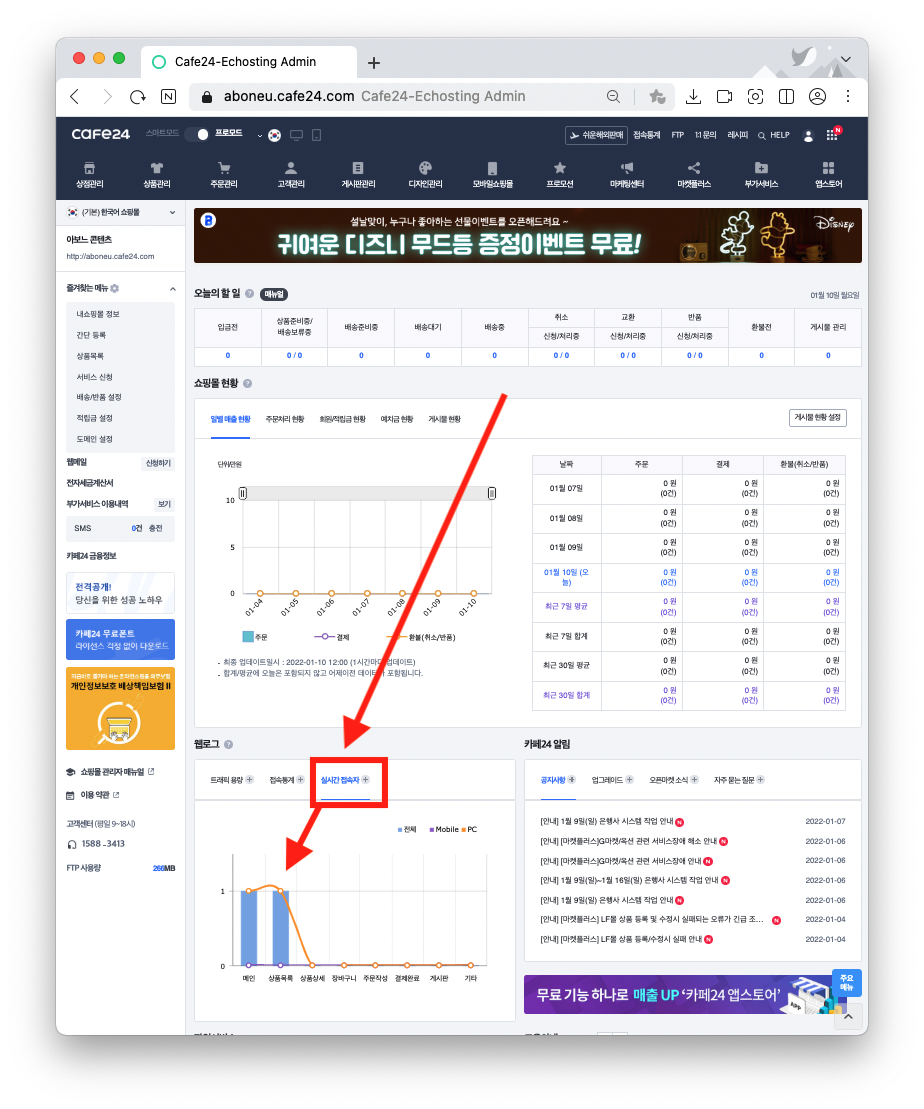Image resolution: width=924 pixels, height=1109 pixels.
Task: Click the help question mark next to 웹로그
Action: (x=229, y=745)
